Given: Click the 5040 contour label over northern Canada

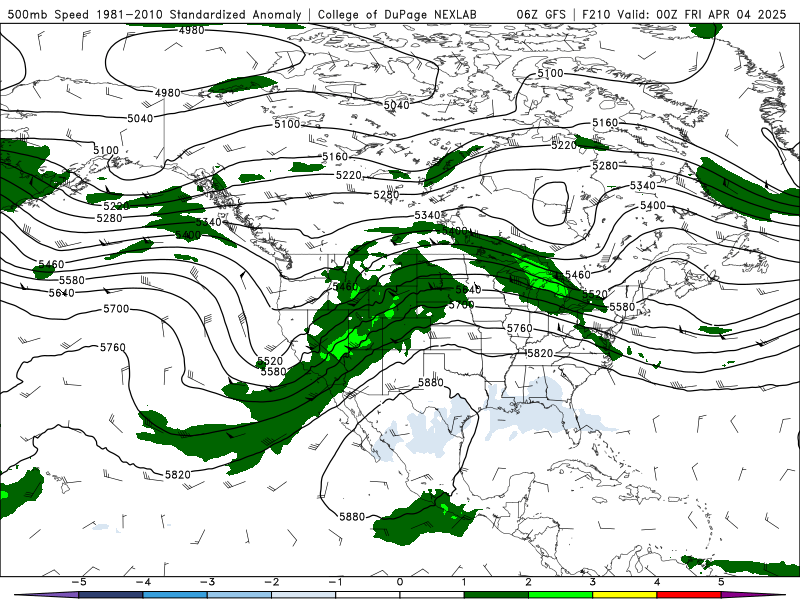Looking at the screenshot, I should pyautogui.click(x=396, y=105).
